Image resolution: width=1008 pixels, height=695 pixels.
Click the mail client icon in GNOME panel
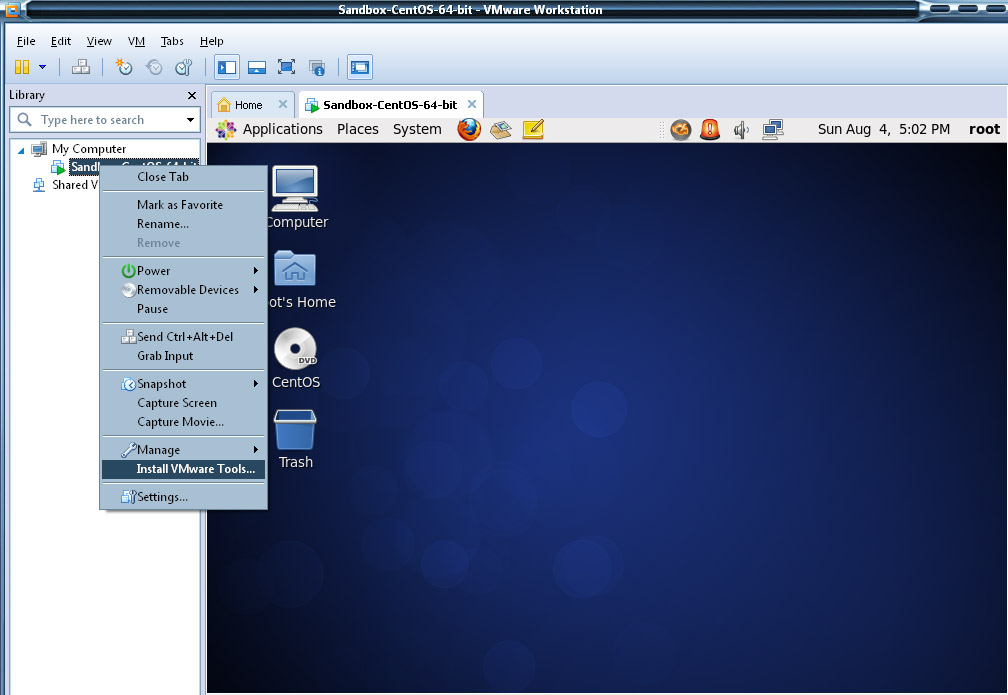pos(501,129)
